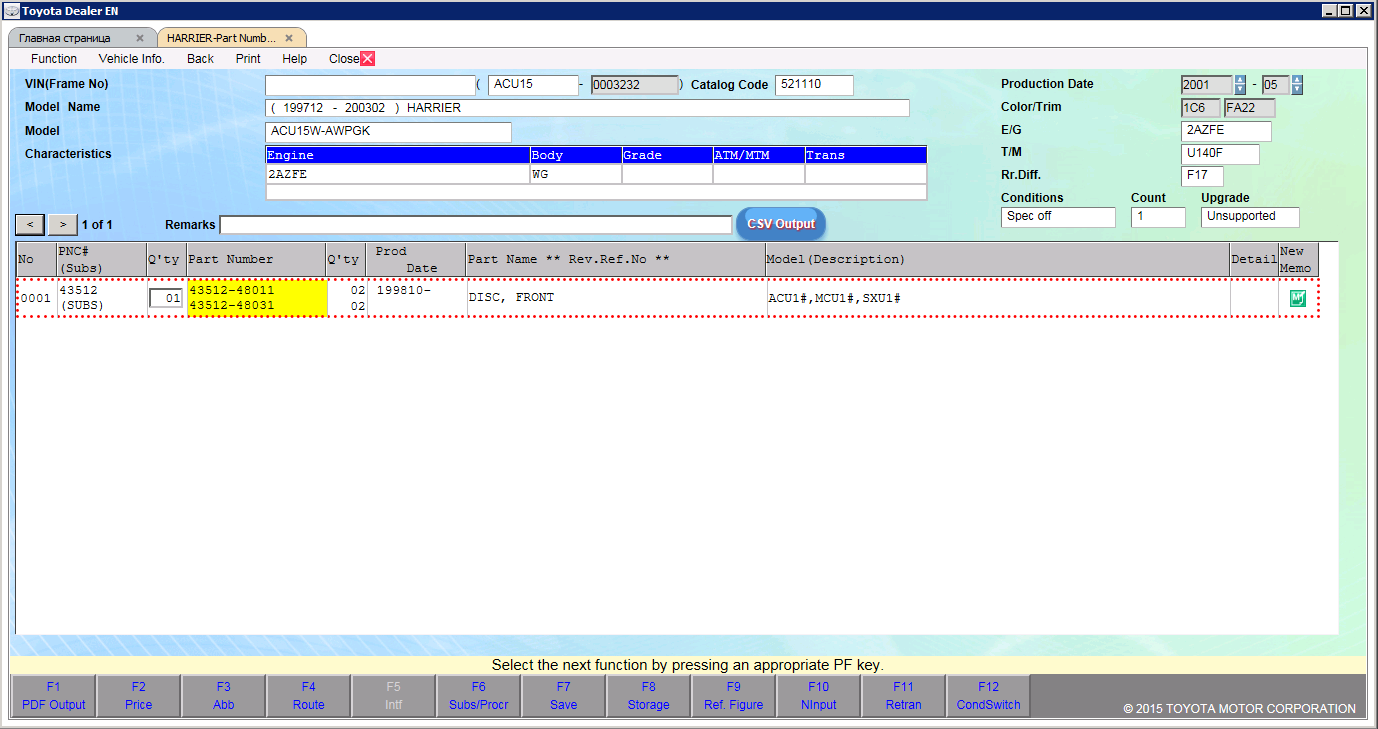This screenshot has height=729, width=1378.
Task: Activate F6 Subs/Procr function
Action: [478, 695]
